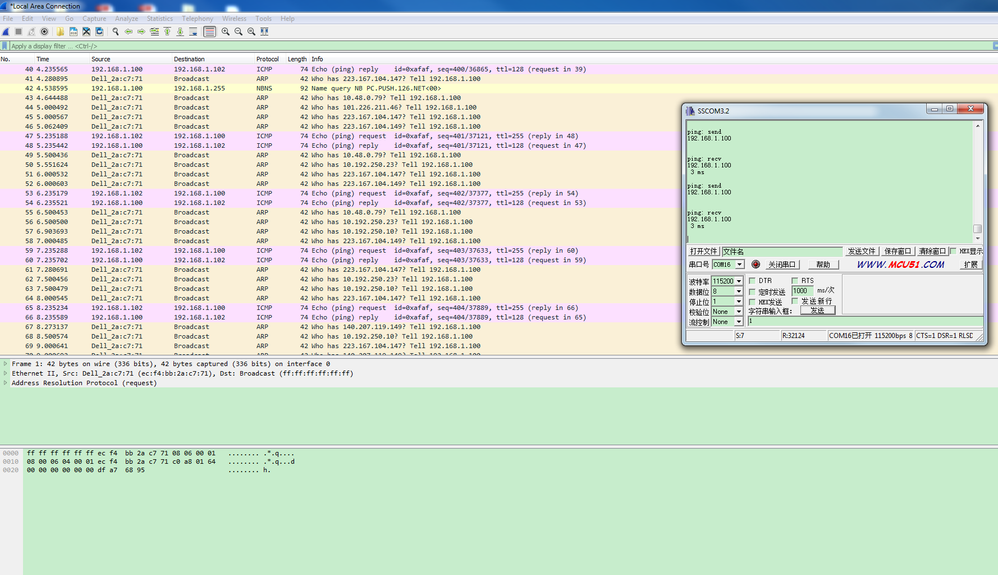Screen dimensions: 998x575
Task: Open the 数据位 dropdown showing 8
Action: pos(739,292)
